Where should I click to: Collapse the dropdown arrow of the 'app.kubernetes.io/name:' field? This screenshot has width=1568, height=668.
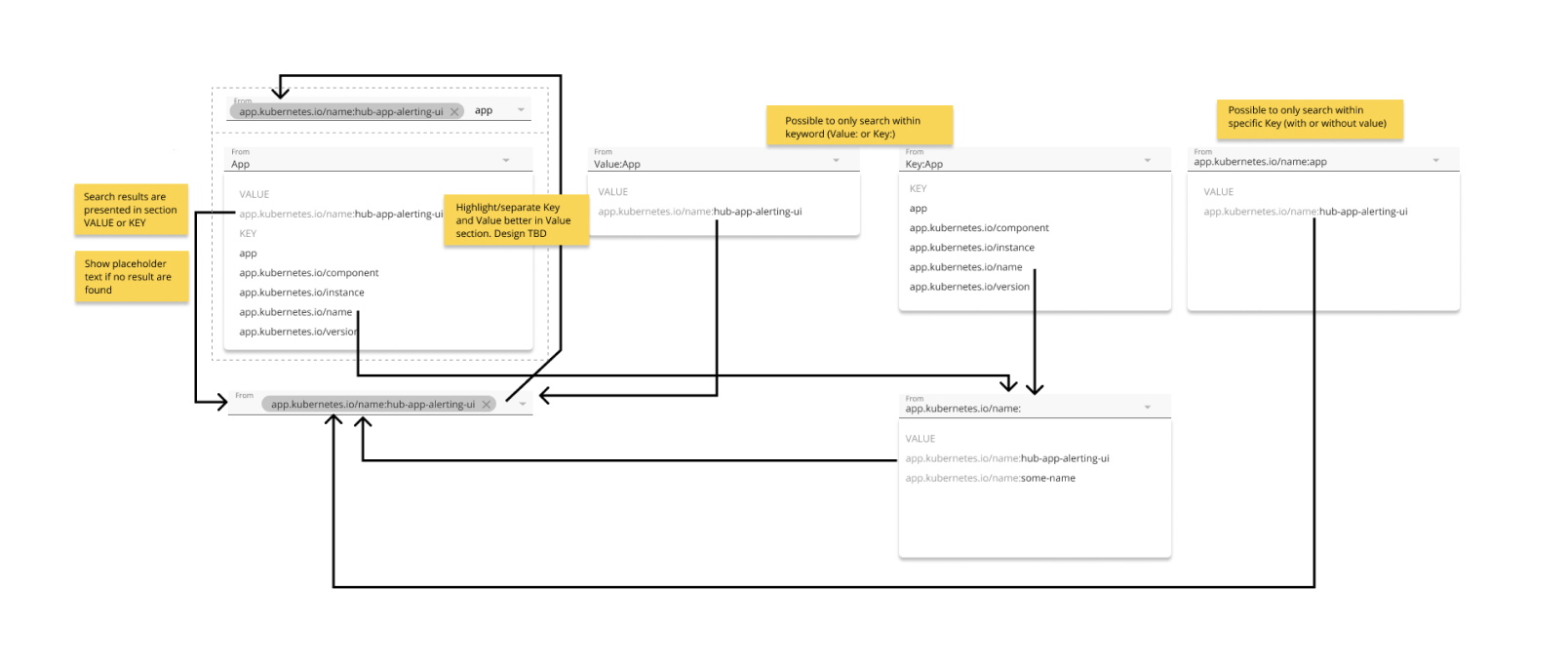coord(1147,408)
